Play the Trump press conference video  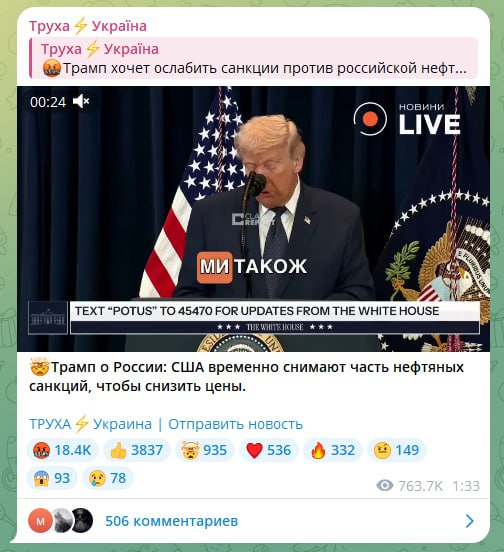click(x=253, y=219)
